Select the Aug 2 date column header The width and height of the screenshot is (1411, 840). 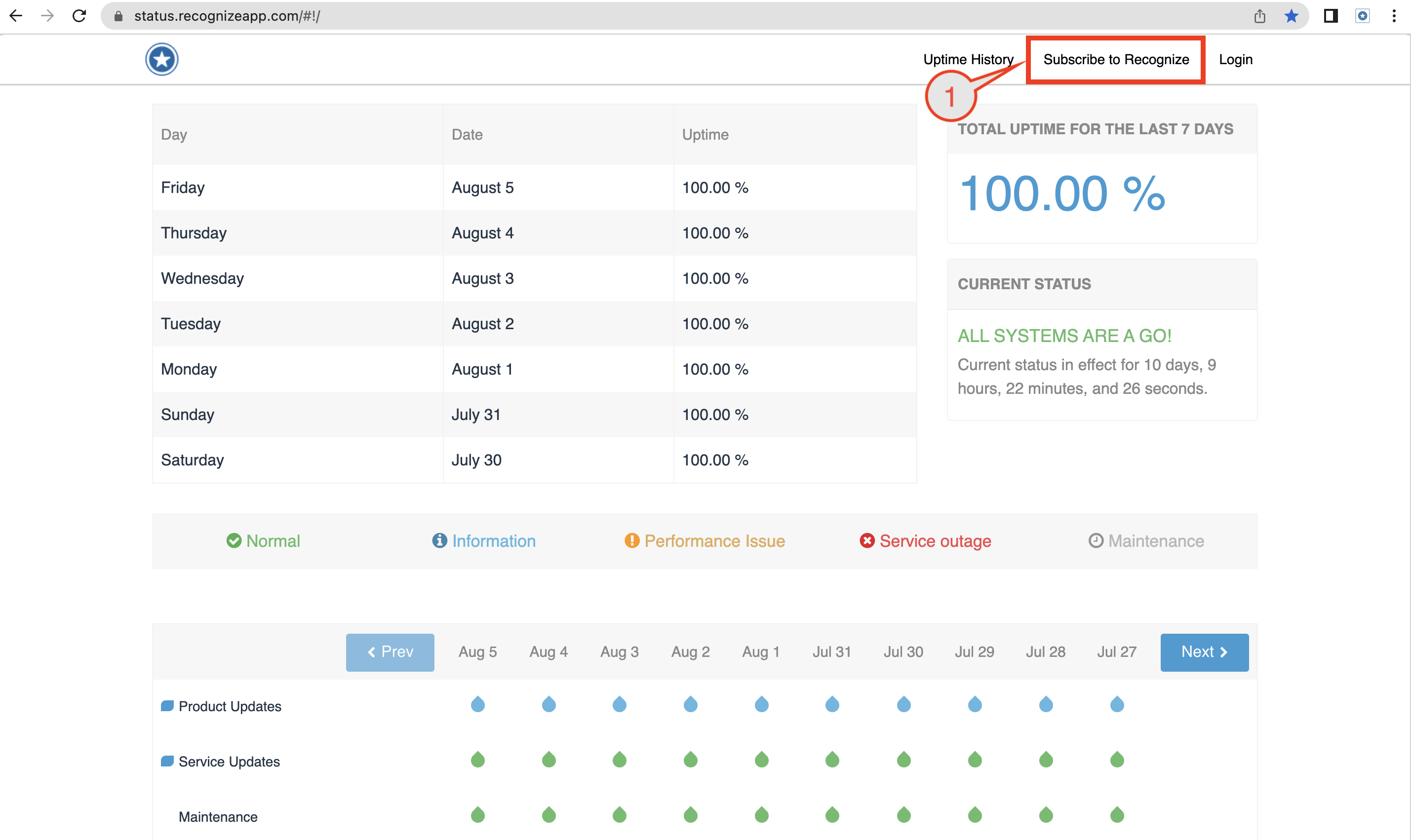(691, 652)
